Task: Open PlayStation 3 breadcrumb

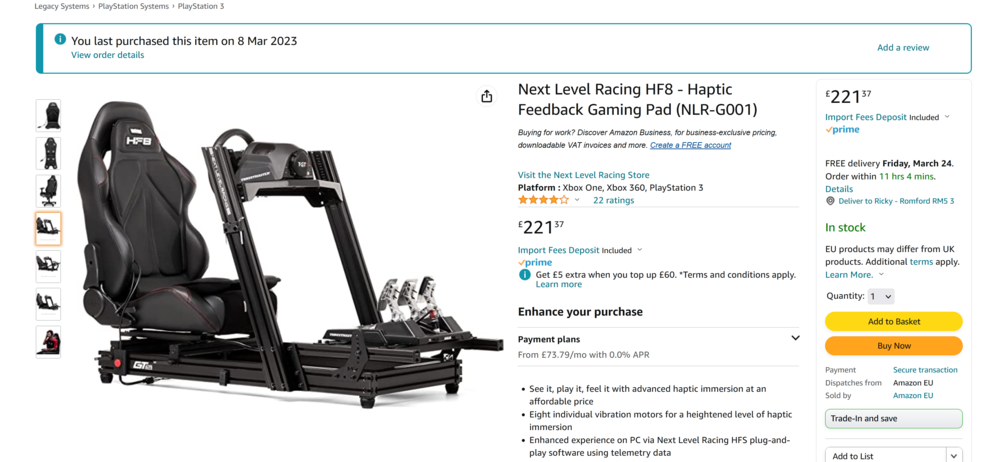Action: coord(201,6)
